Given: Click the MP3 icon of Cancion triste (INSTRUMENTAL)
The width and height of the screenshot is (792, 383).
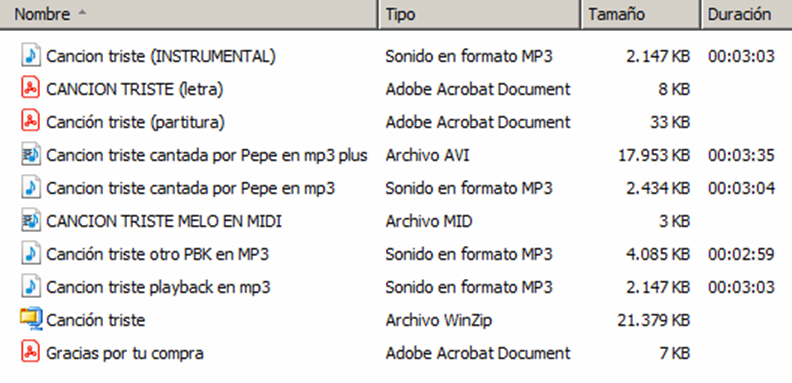Looking at the screenshot, I should click(31, 56).
